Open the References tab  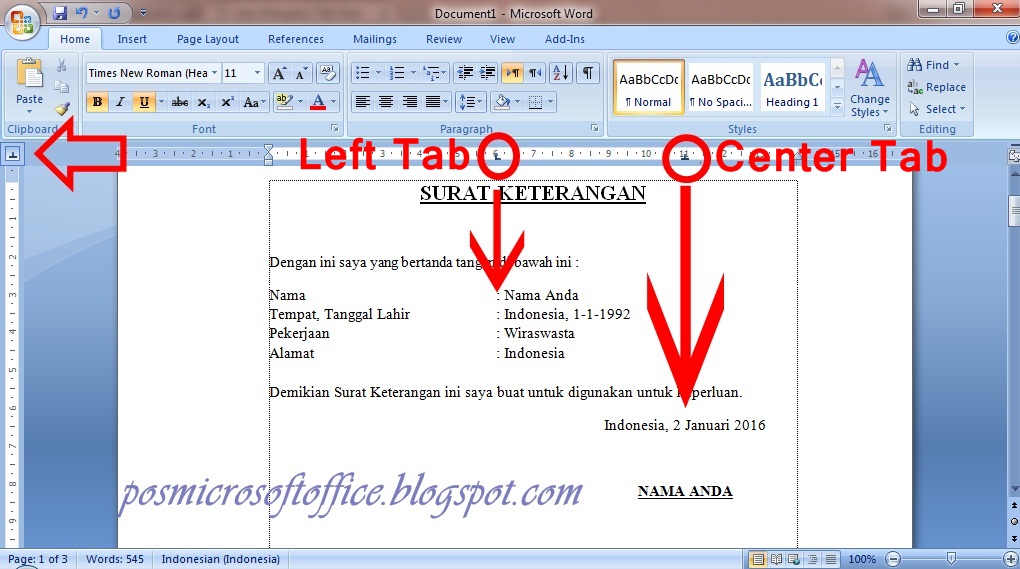tap(295, 39)
